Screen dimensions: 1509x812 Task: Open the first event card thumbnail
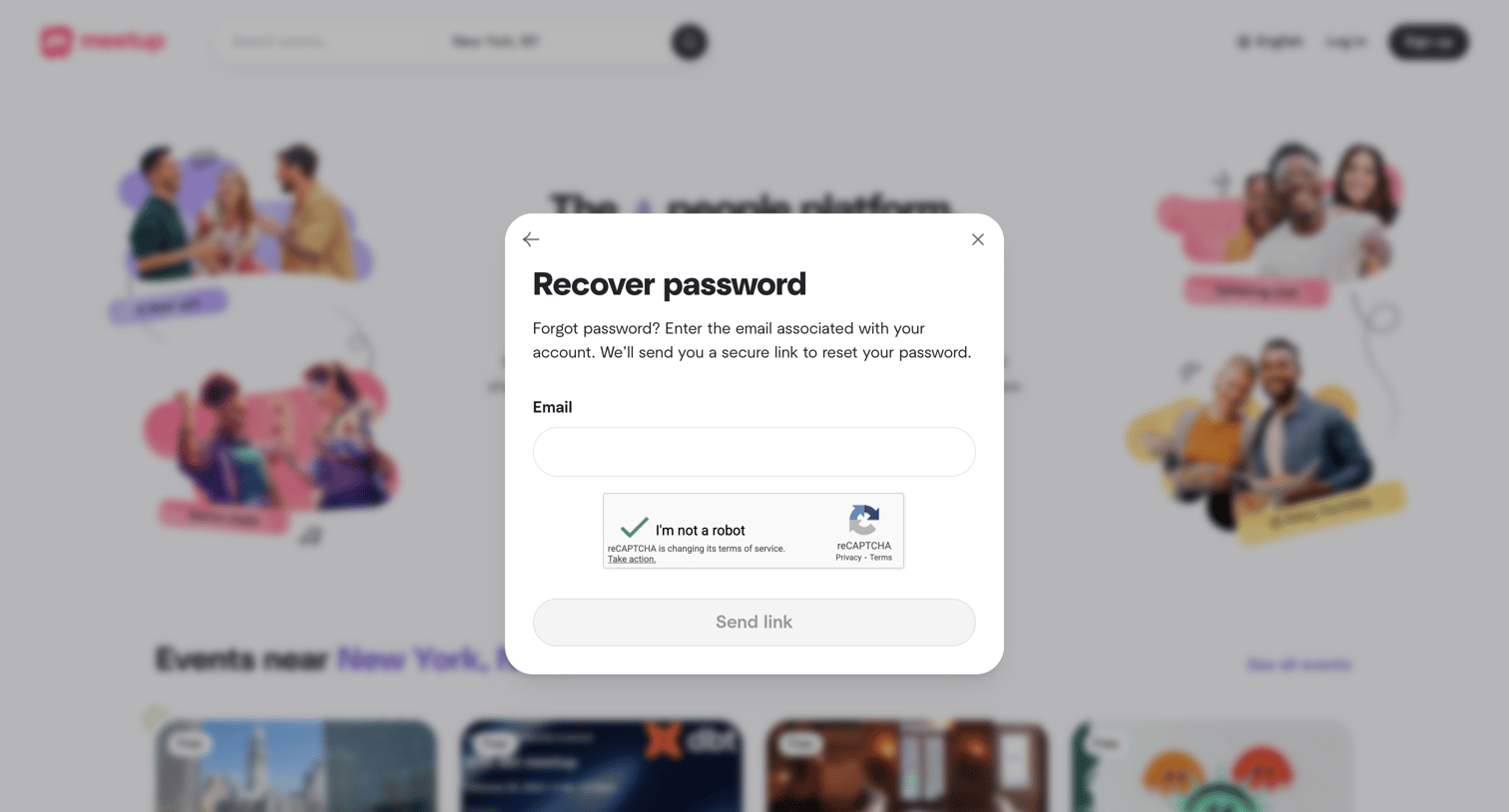pos(295,766)
